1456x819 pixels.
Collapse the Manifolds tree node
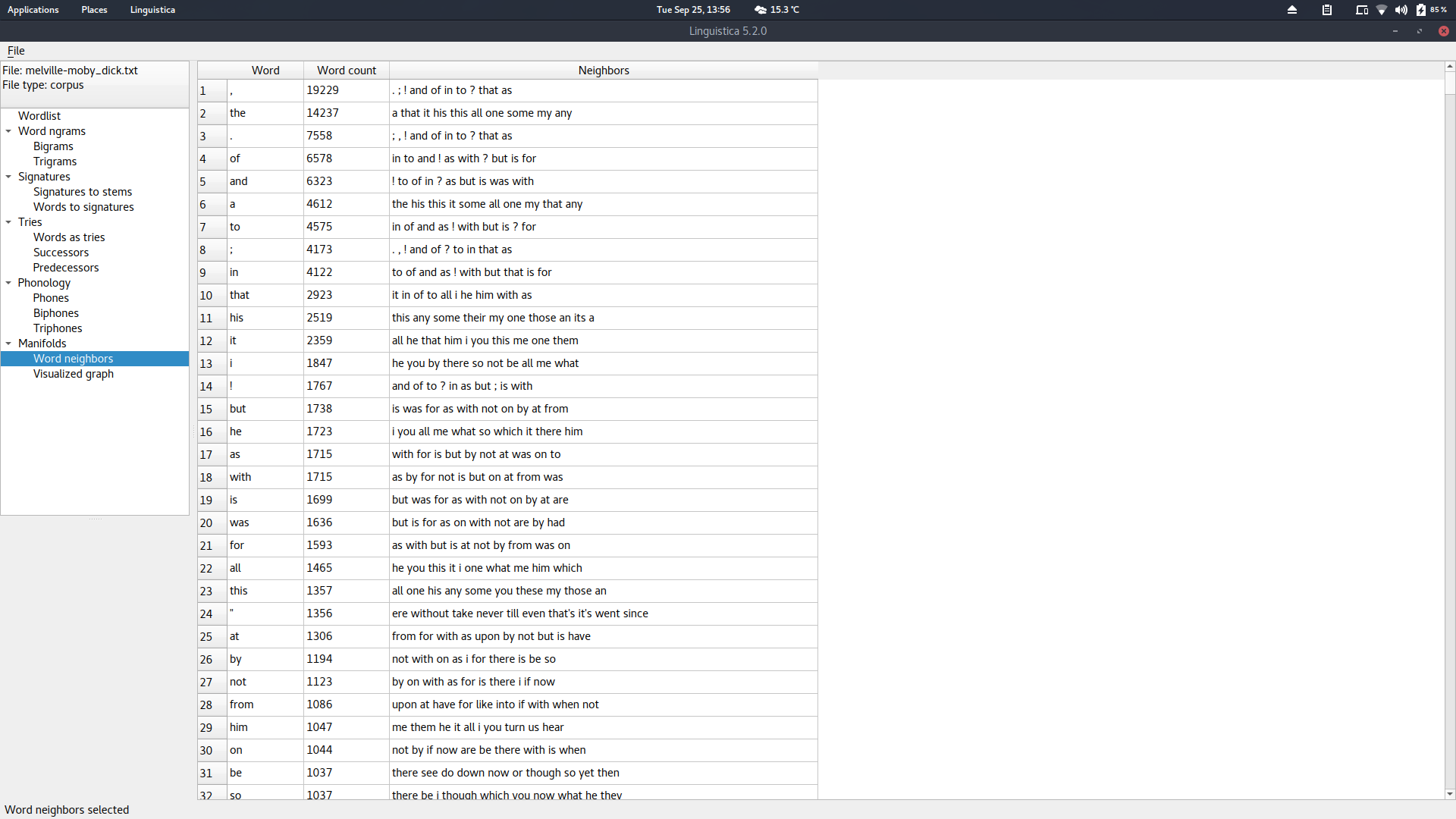pyautogui.click(x=8, y=344)
